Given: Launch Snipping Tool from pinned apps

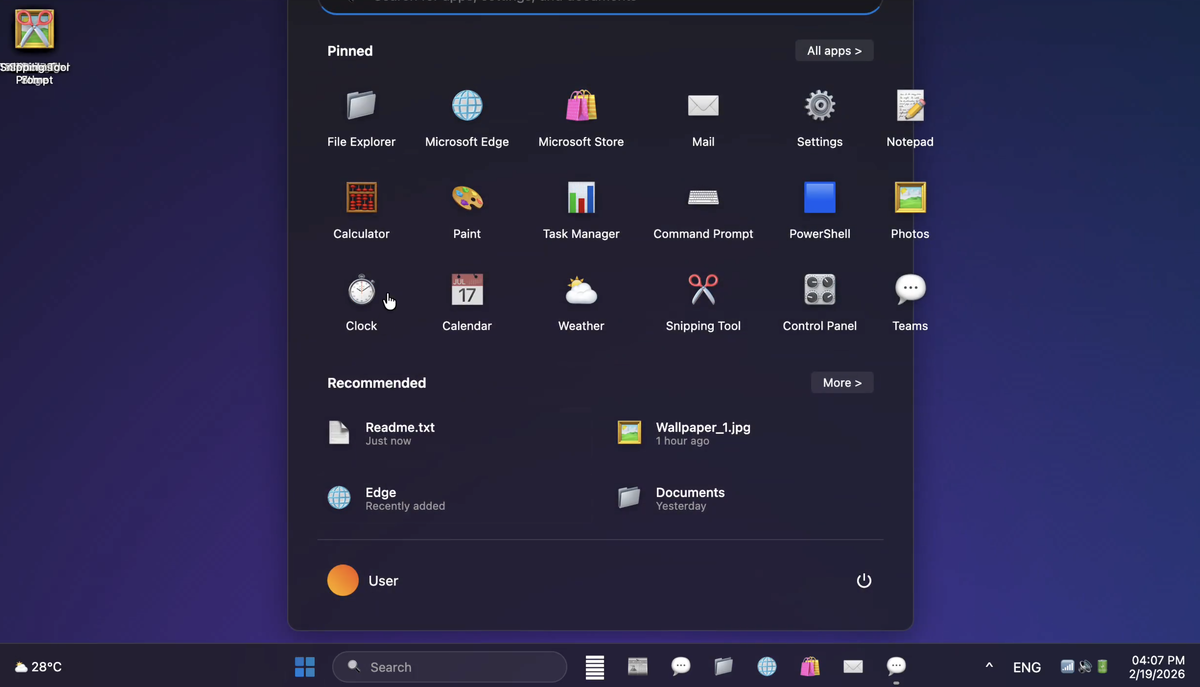Looking at the screenshot, I should (703, 302).
